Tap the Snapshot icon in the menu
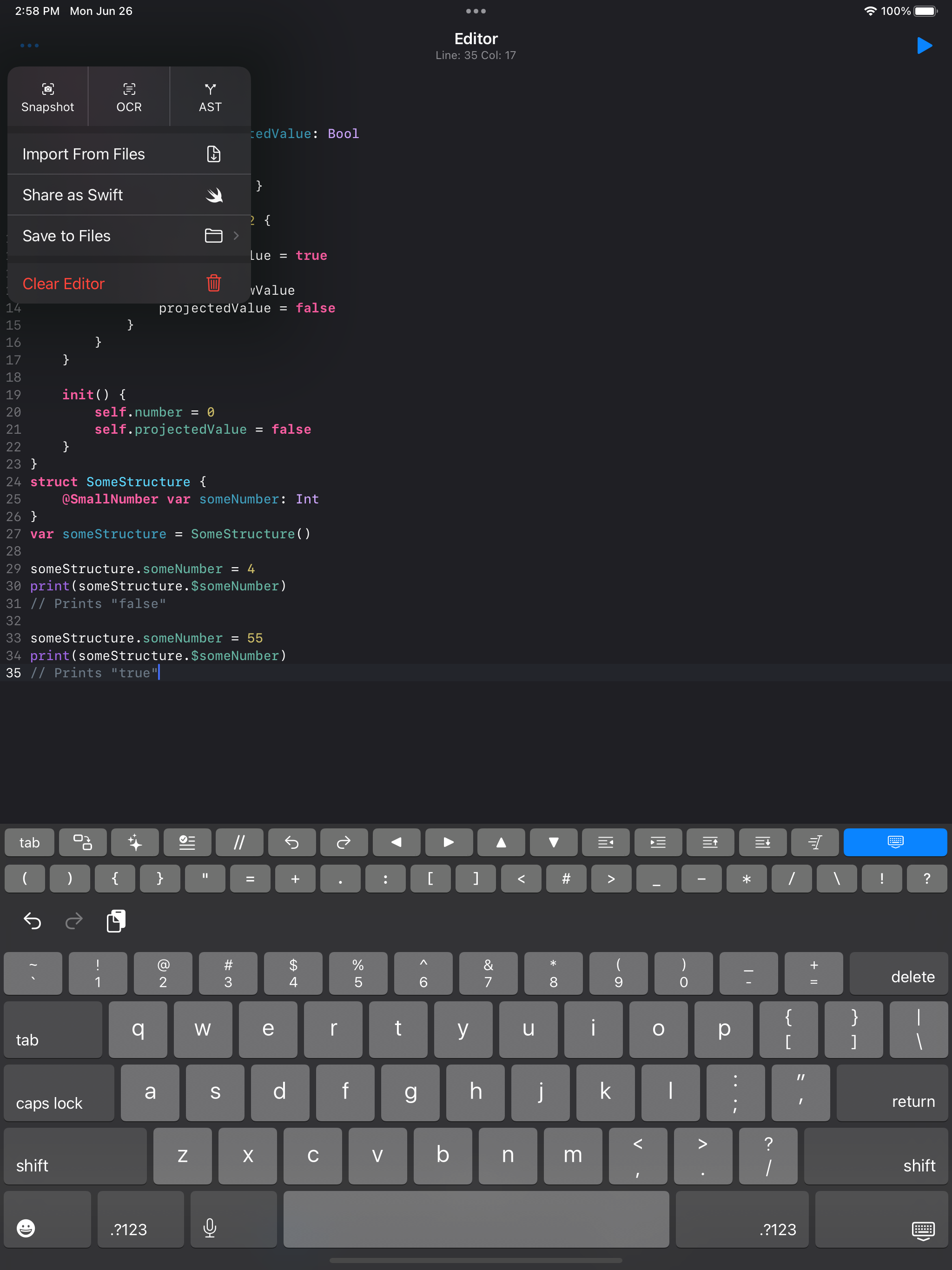This screenshot has width=952, height=1270. 48,96
